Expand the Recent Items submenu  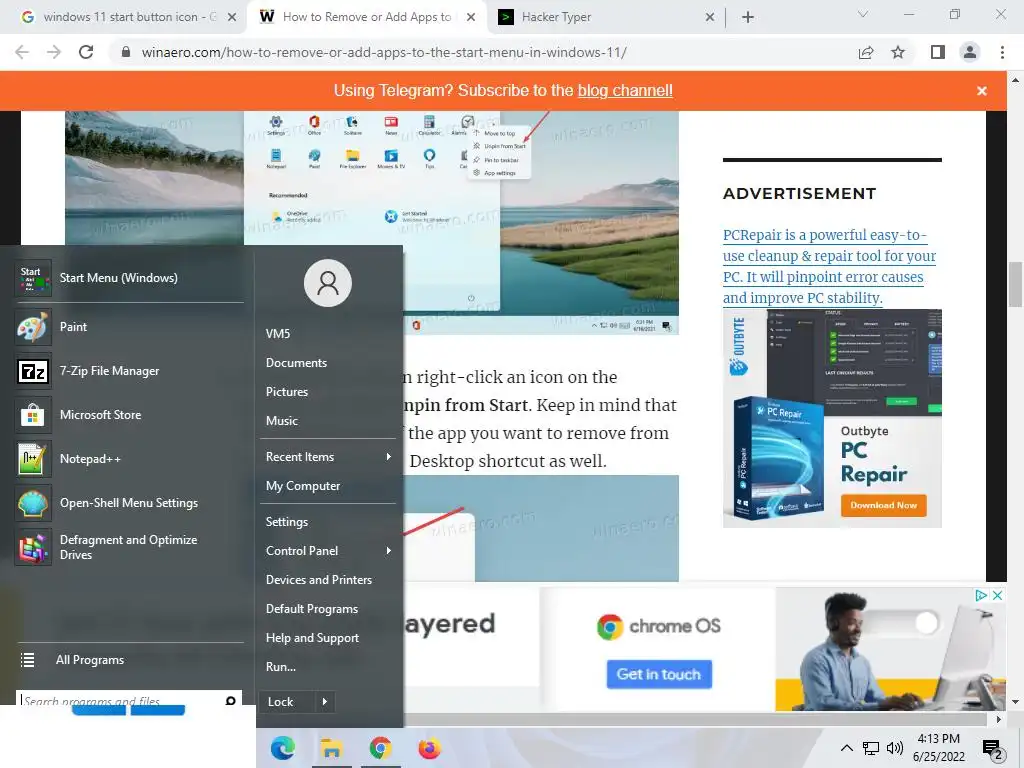tap(328, 457)
